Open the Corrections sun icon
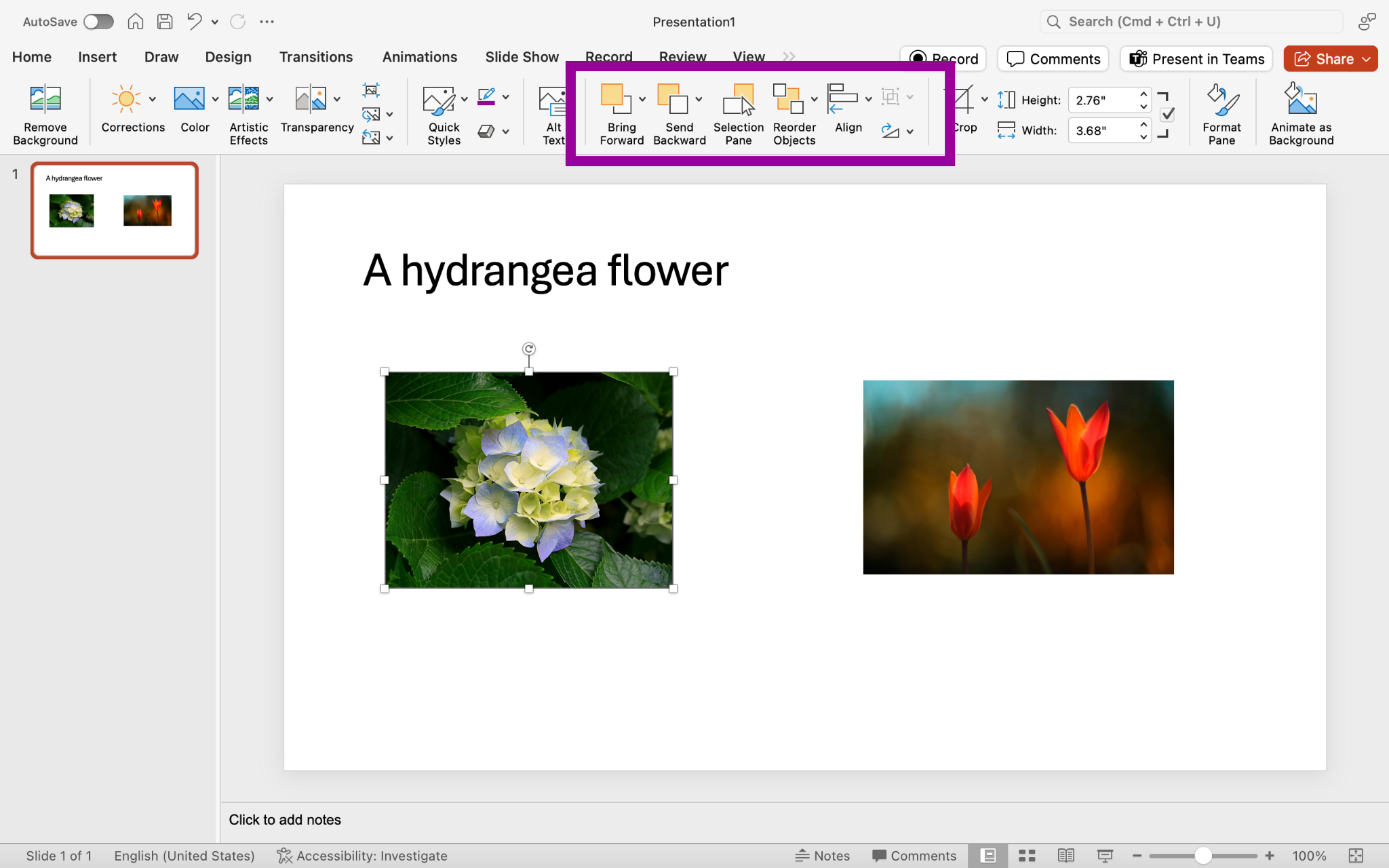This screenshot has width=1389, height=868. [126, 99]
